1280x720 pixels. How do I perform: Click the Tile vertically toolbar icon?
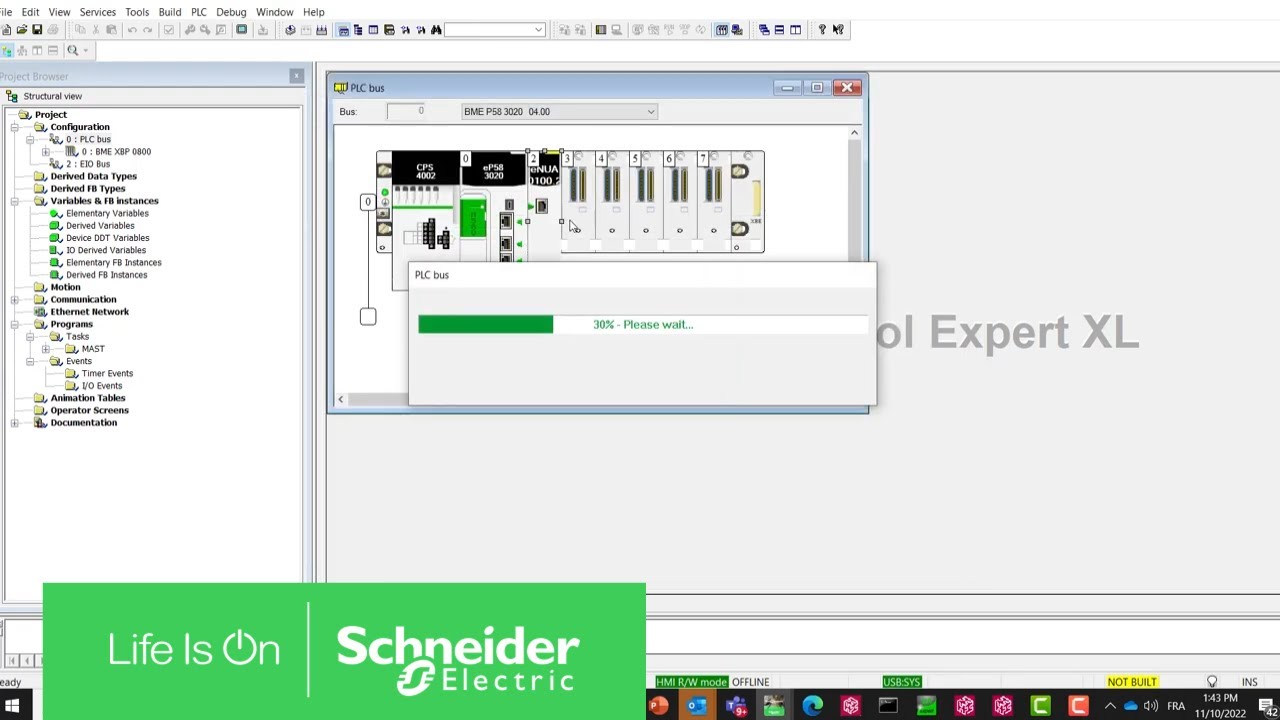coord(795,30)
